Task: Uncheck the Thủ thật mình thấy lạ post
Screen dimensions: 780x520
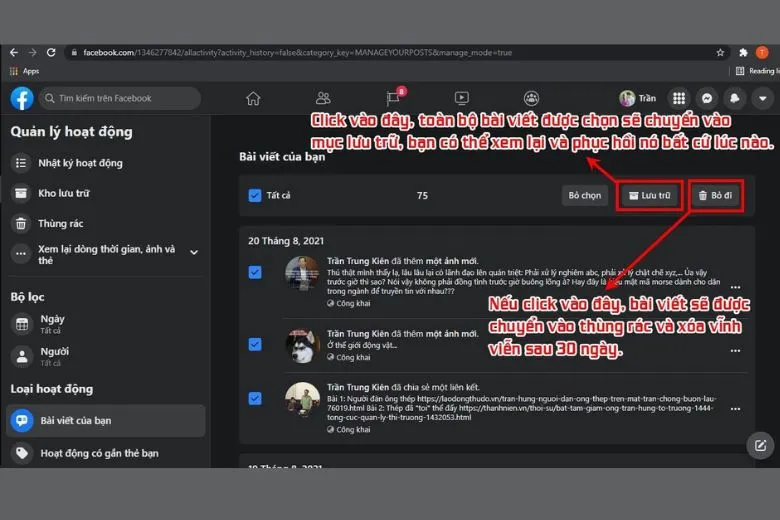Action: [255, 272]
